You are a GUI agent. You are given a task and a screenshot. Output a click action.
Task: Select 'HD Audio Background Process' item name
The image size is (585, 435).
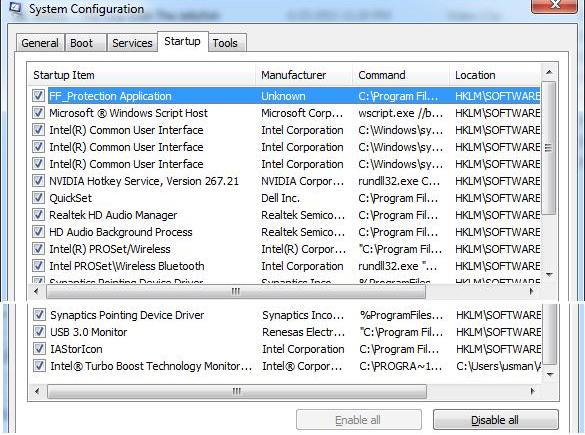[x=121, y=232]
